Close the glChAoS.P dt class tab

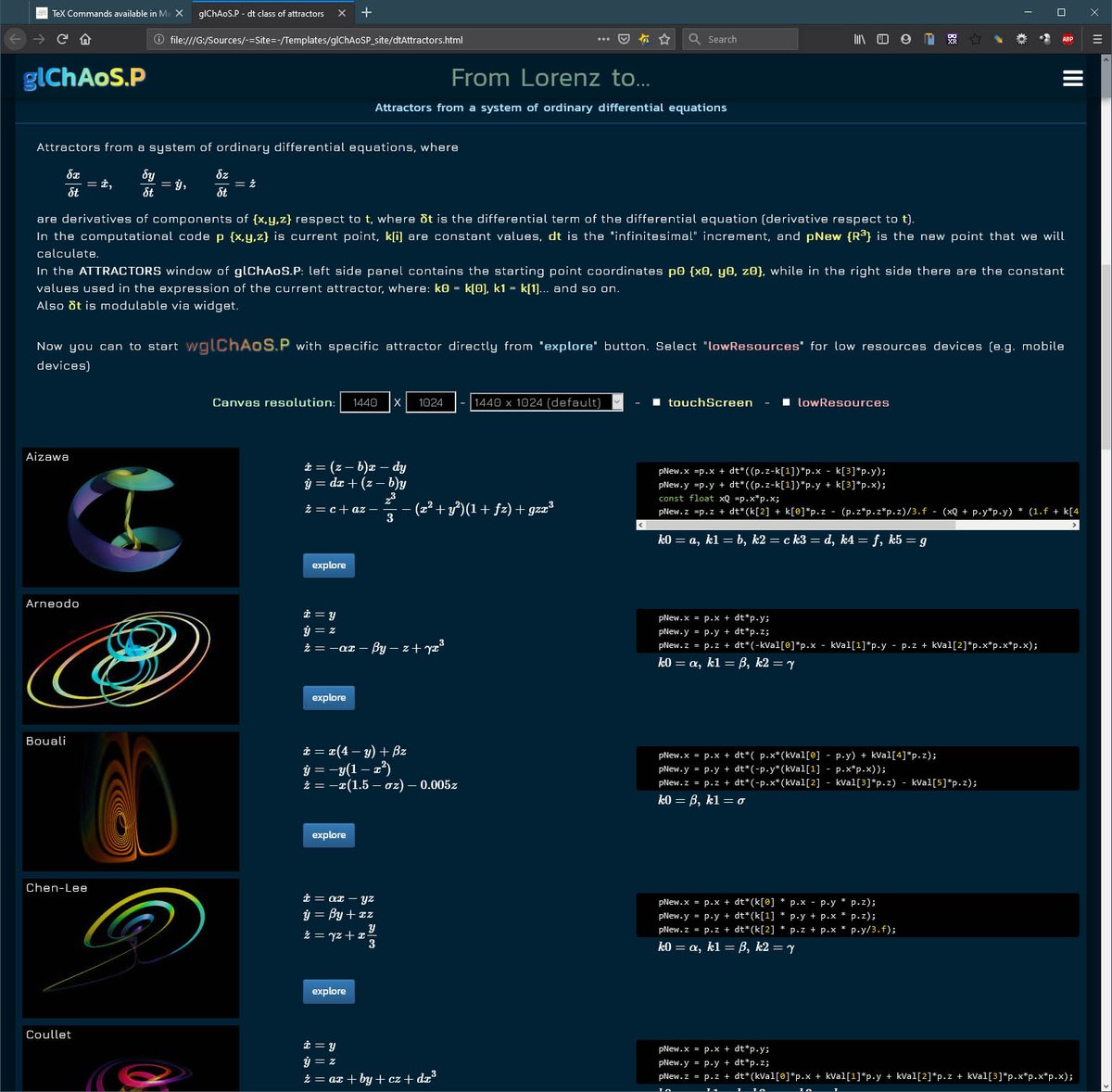(x=341, y=13)
